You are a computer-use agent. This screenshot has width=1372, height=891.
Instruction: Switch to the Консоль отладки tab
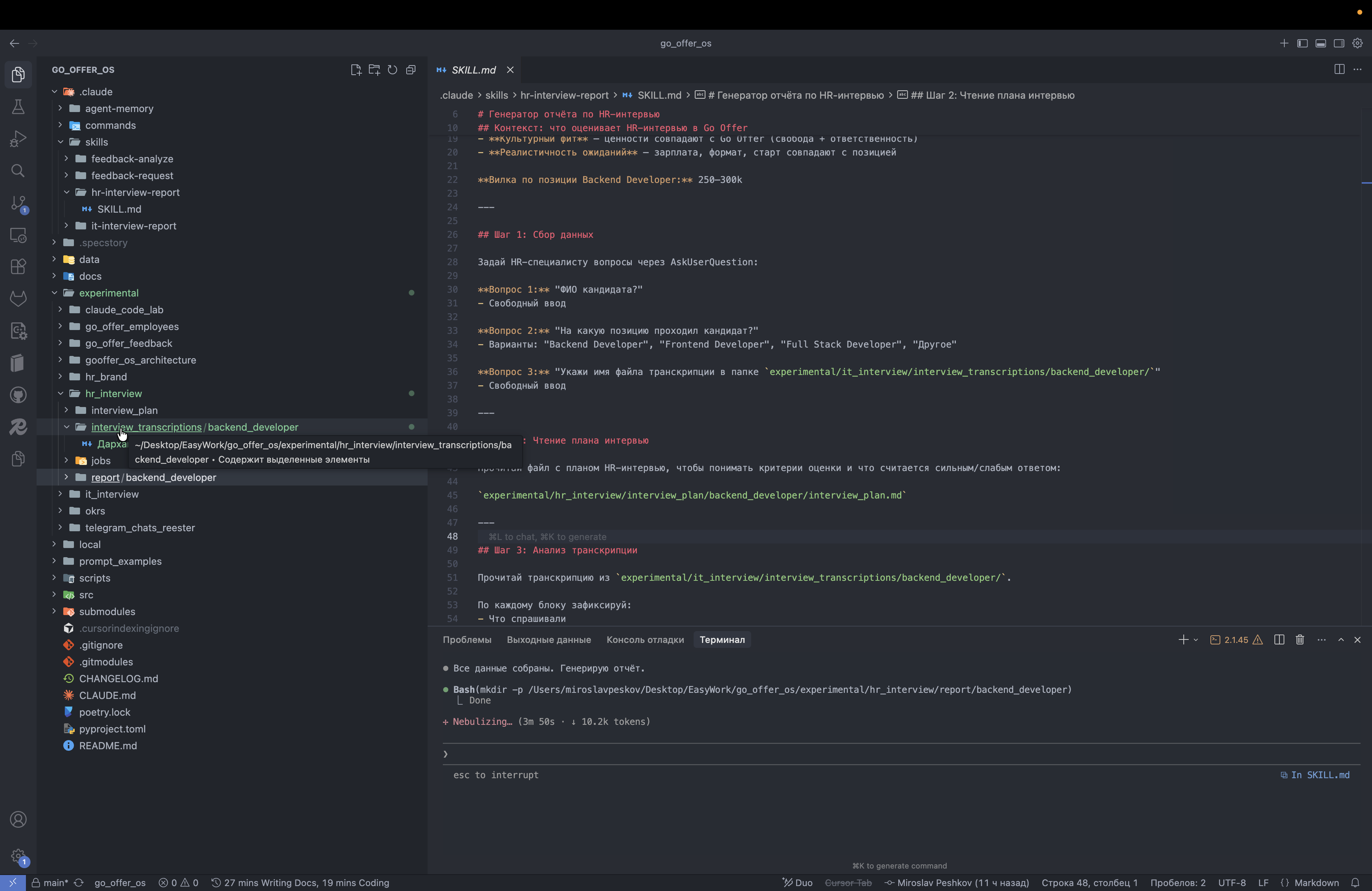[x=645, y=640]
